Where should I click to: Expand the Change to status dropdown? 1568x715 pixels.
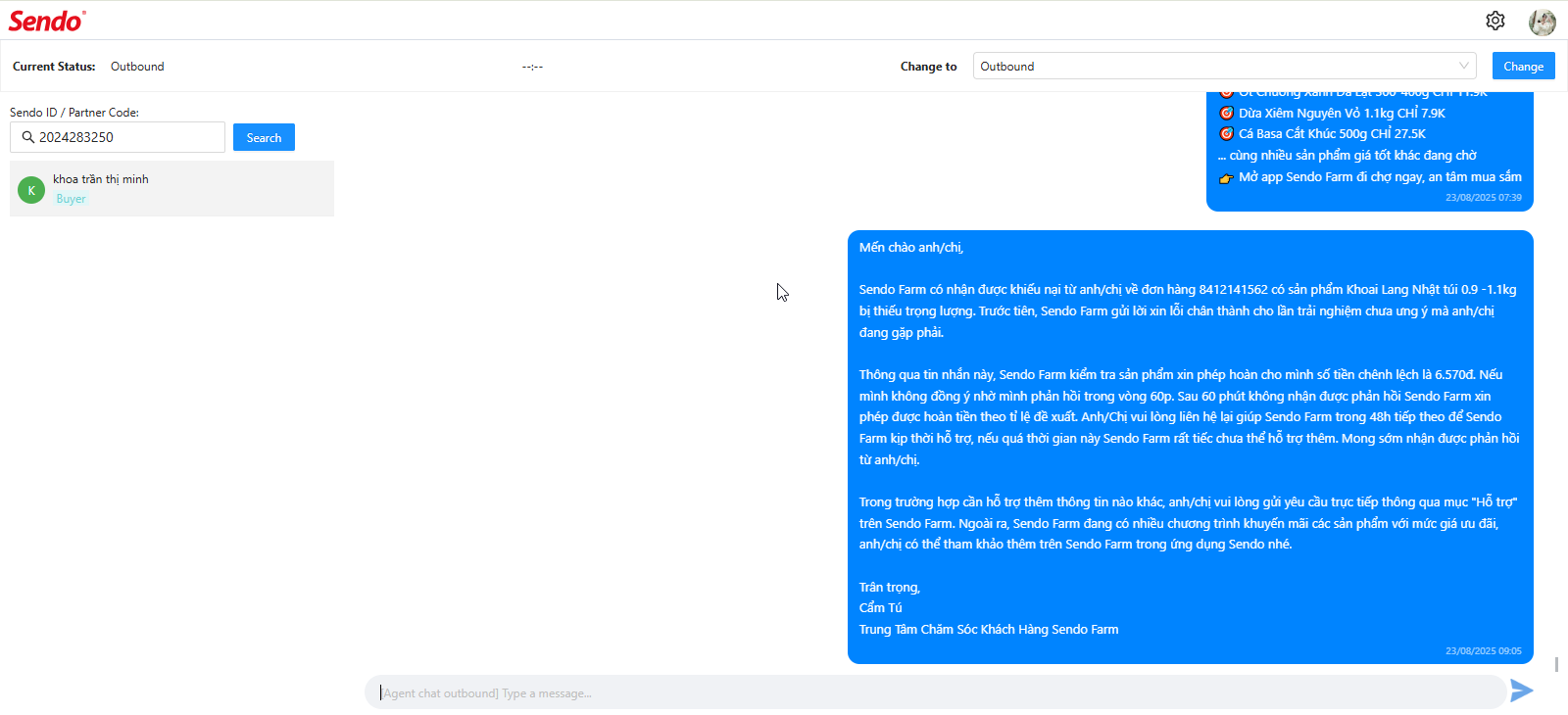click(1224, 67)
